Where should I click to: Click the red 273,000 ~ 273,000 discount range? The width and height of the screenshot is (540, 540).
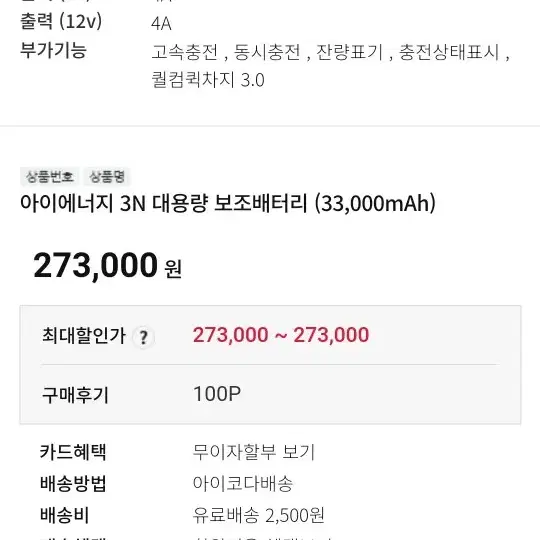click(281, 335)
